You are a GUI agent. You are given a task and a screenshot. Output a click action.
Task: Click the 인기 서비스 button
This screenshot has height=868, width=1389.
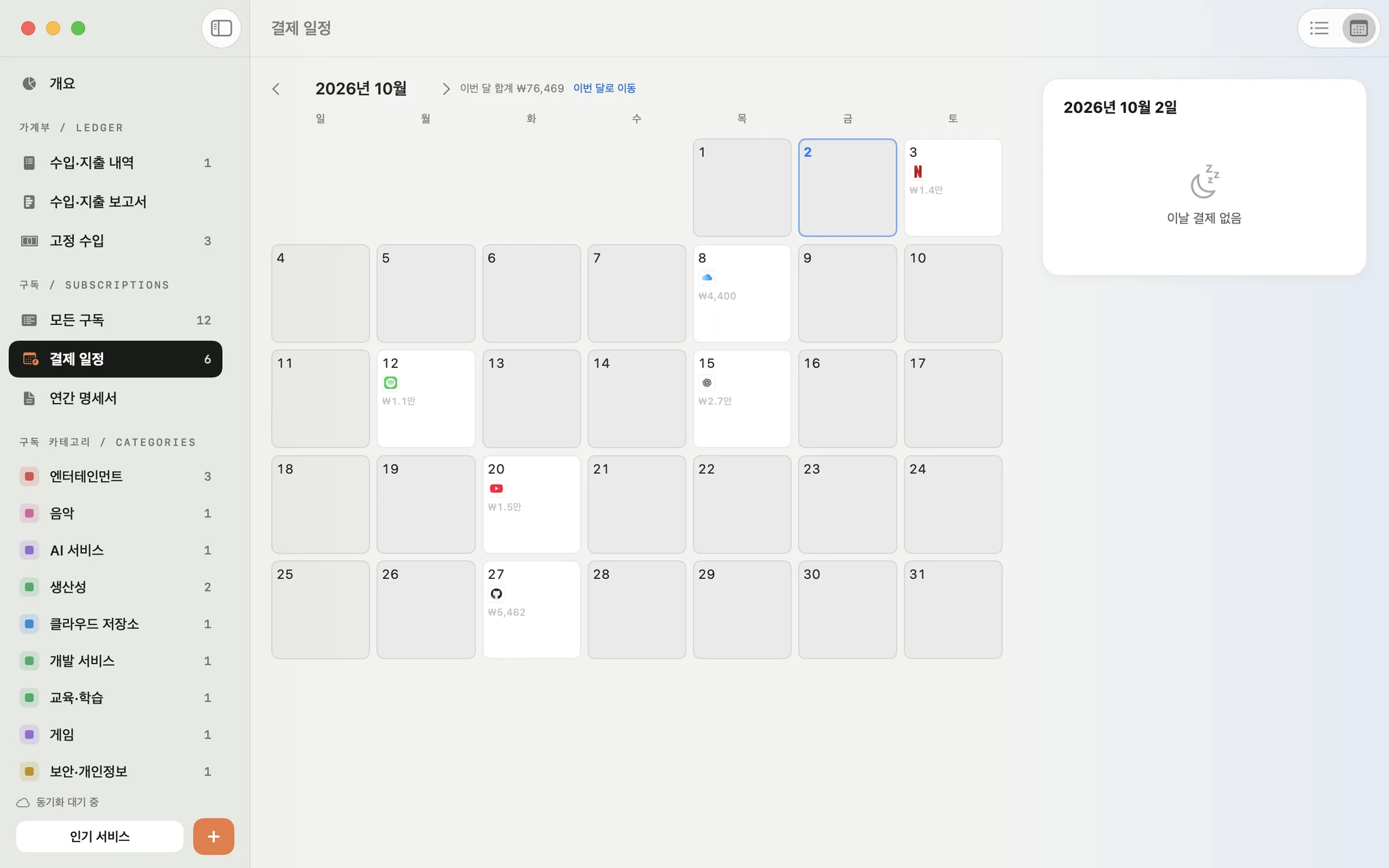click(x=100, y=836)
